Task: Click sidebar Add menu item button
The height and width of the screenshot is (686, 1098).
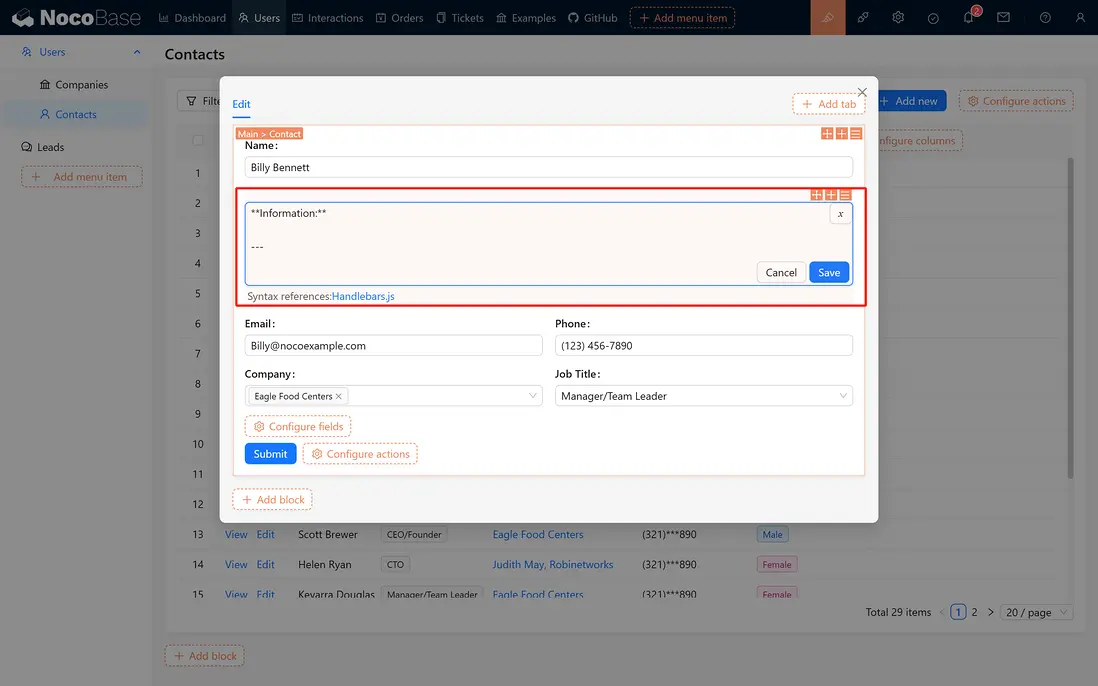Action: (82, 176)
